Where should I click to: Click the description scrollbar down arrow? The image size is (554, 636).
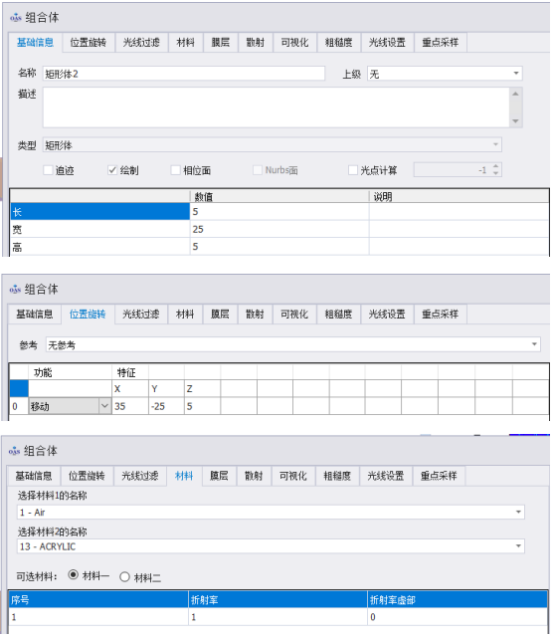515,121
